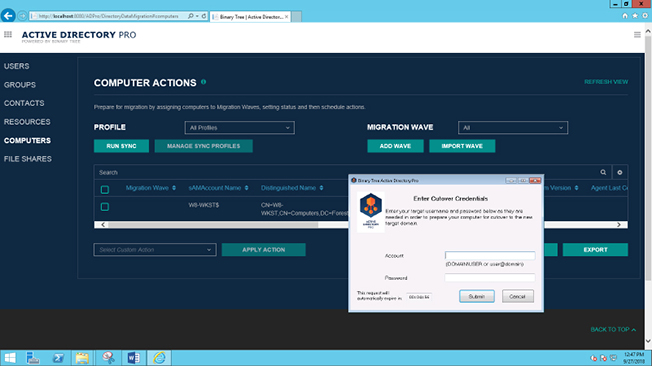Screen dimensions: 652x366
Task: Toggle the select-all checkbox in table header
Action: tap(105, 190)
